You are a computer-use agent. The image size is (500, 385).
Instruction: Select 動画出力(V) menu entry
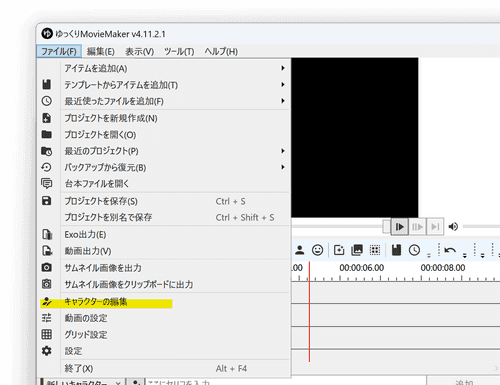pyautogui.click(x=164, y=251)
